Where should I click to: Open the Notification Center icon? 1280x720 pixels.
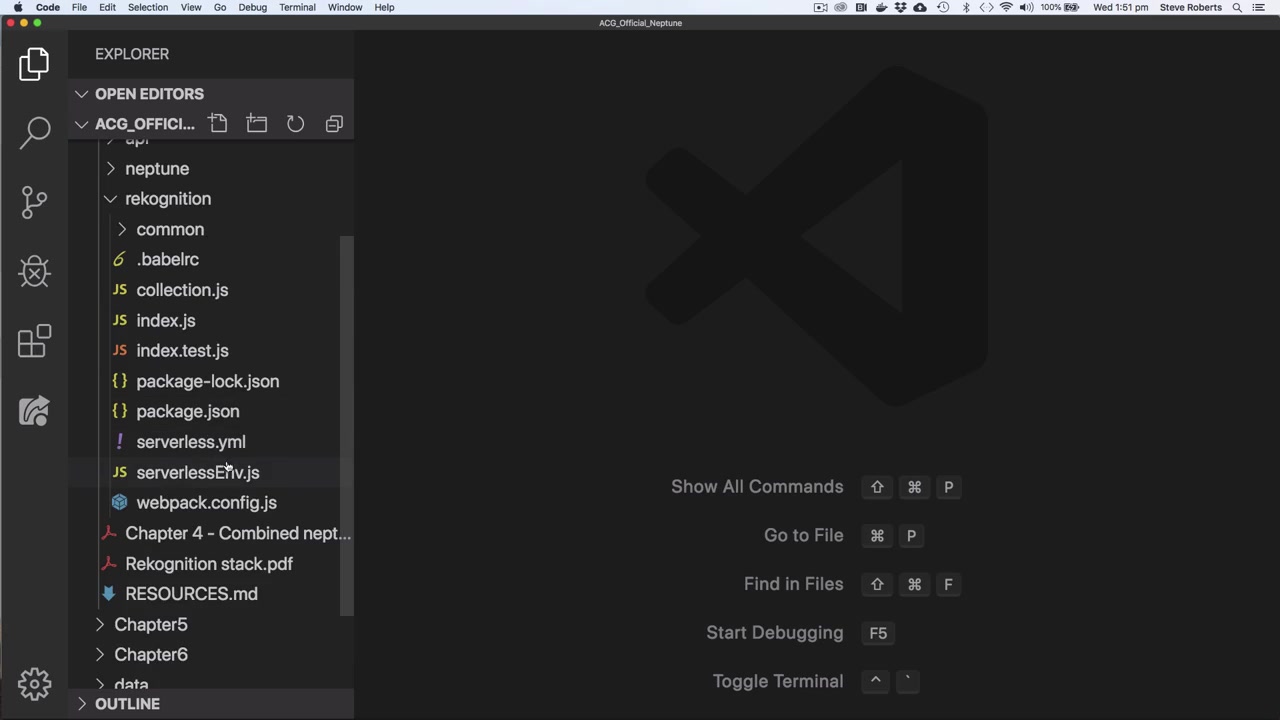click(x=1260, y=7)
